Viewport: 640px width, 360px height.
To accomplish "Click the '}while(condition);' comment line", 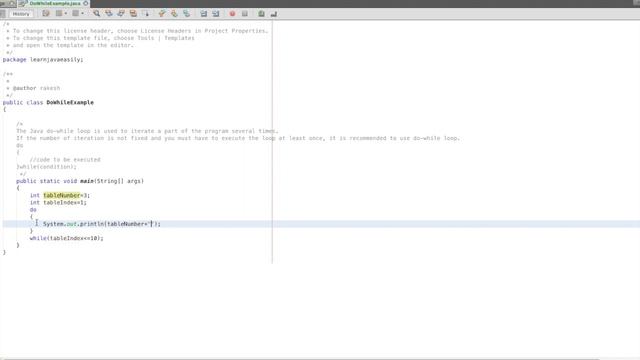I will coord(46,167).
